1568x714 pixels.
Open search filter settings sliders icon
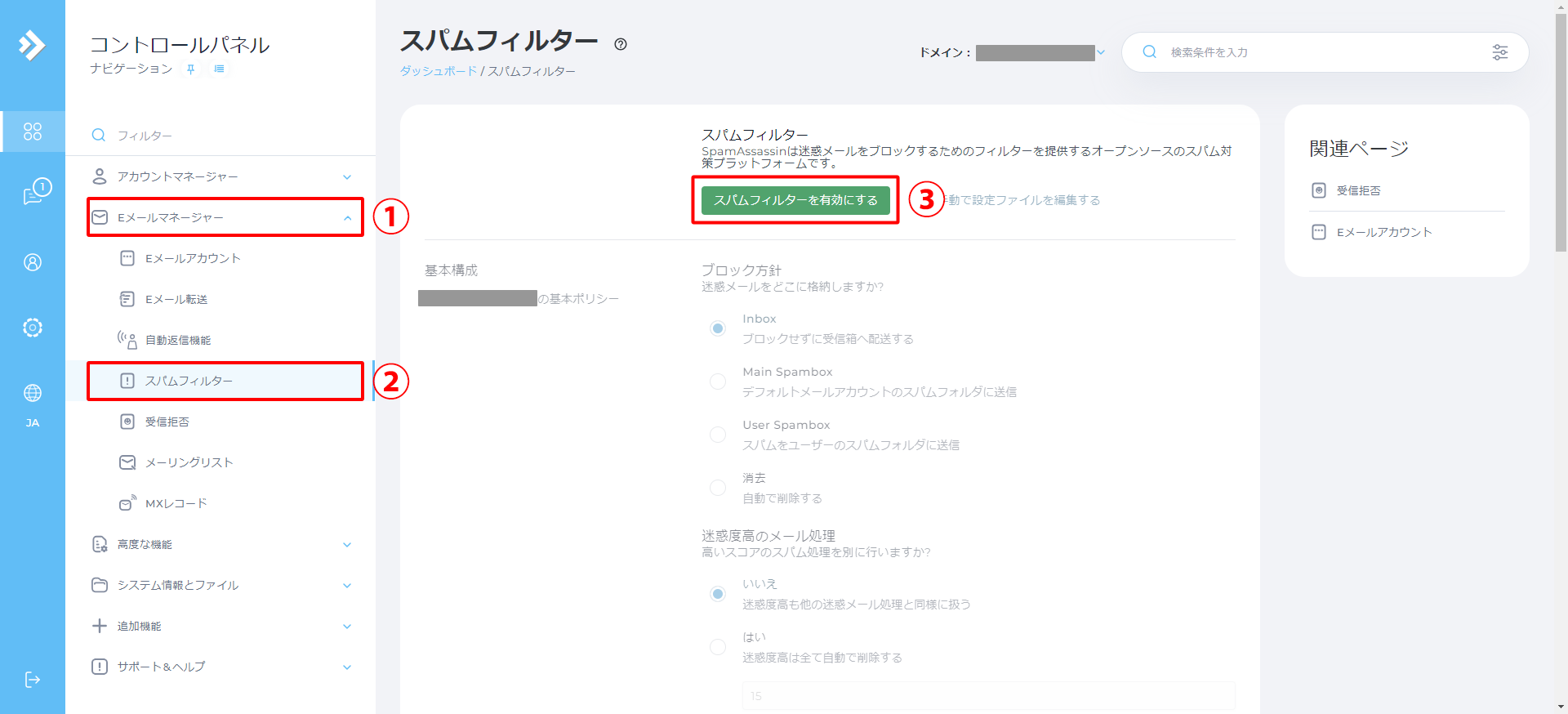point(1499,52)
